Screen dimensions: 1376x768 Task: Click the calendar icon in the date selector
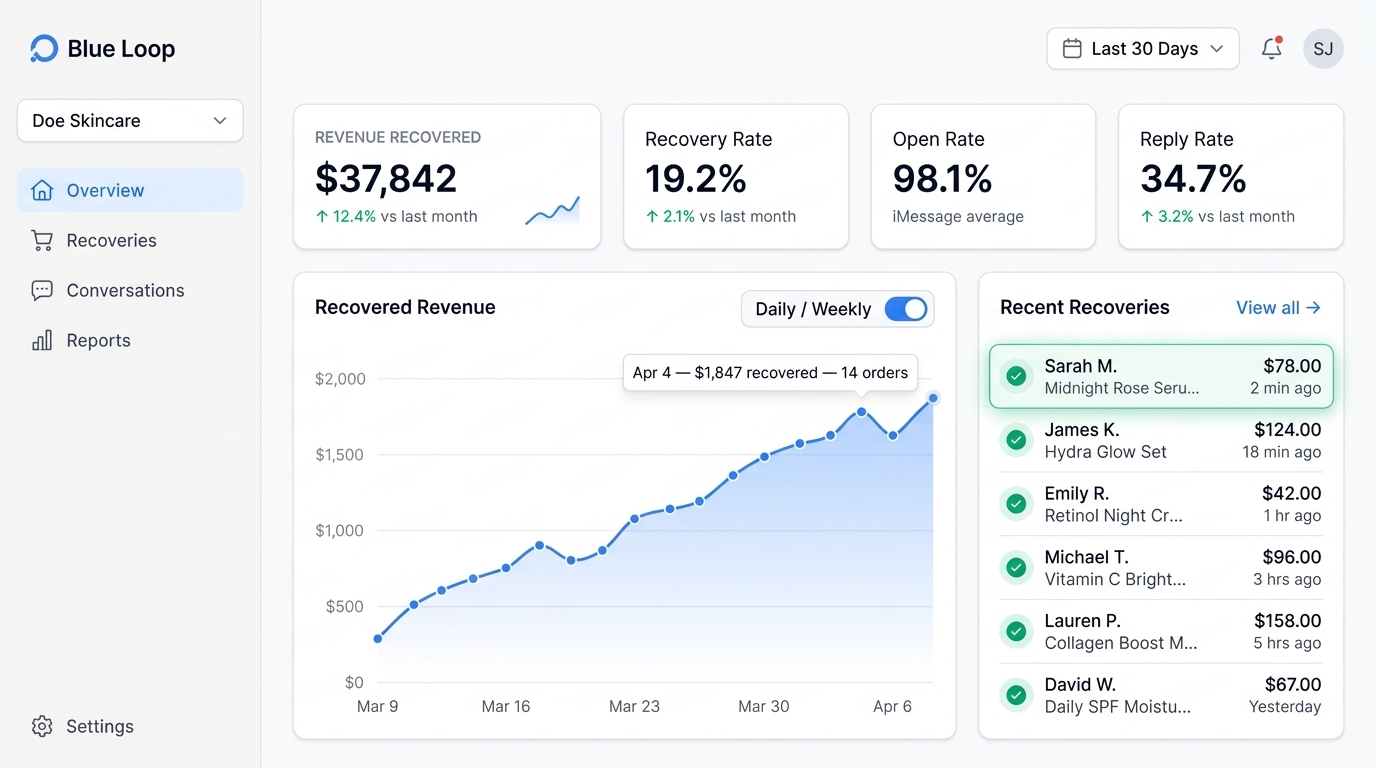click(x=1073, y=48)
